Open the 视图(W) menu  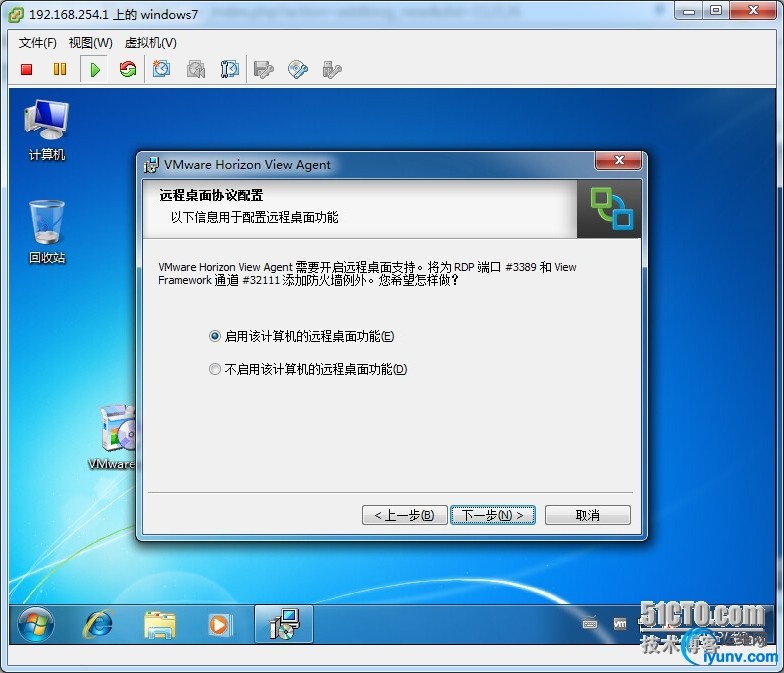click(x=90, y=42)
